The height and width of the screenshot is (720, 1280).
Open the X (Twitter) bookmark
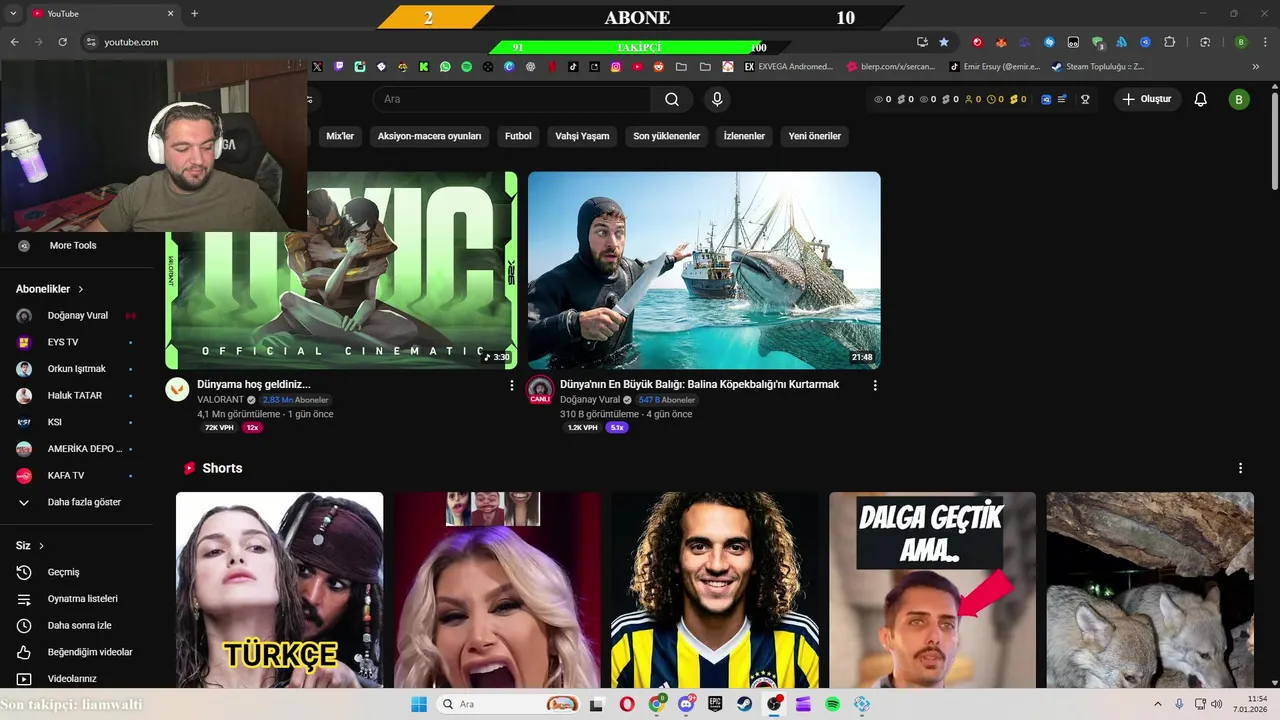pos(317,67)
